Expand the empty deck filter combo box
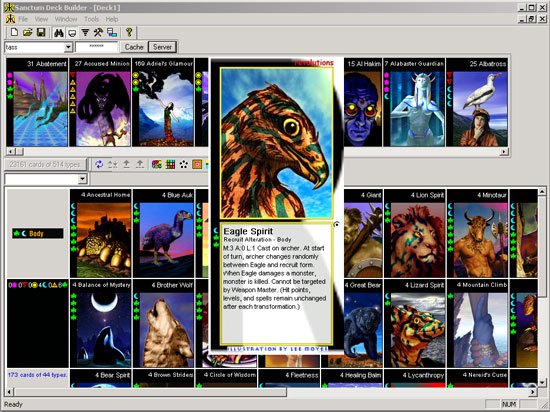Image resolution: width=550 pixels, height=412 pixels. pyautogui.click(x=82, y=179)
